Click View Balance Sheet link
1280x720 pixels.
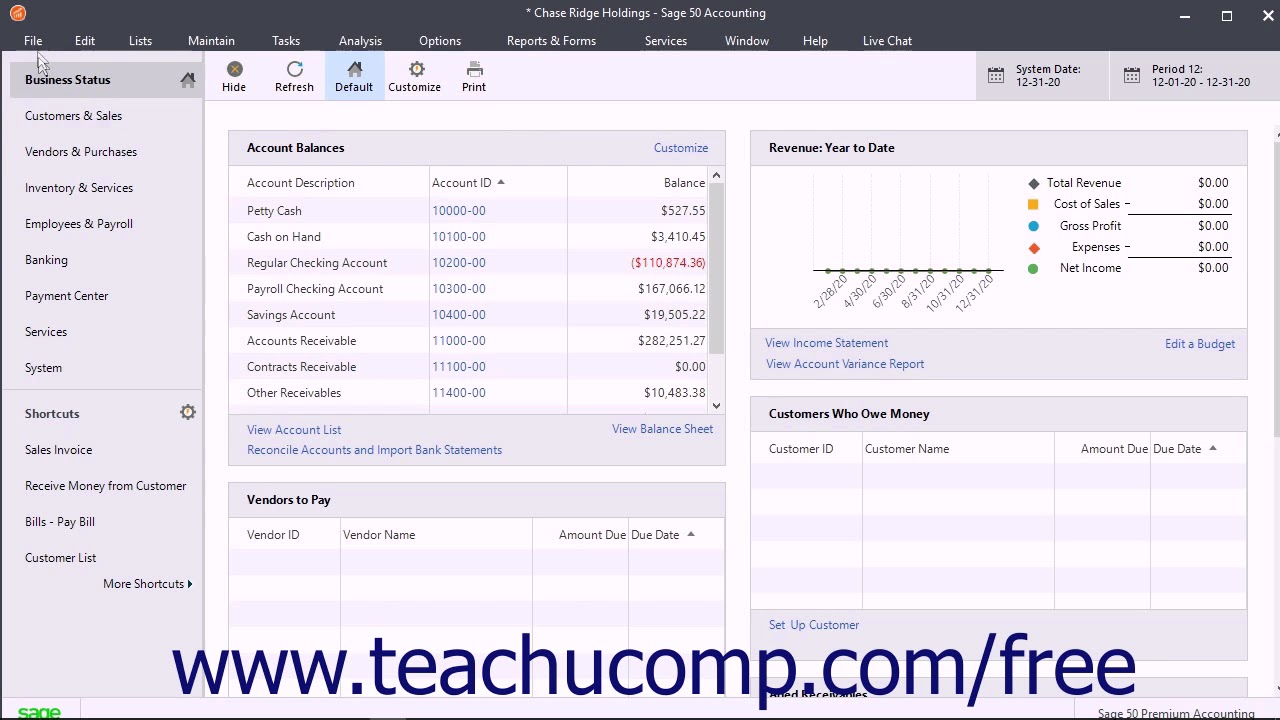(x=663, y=429)
